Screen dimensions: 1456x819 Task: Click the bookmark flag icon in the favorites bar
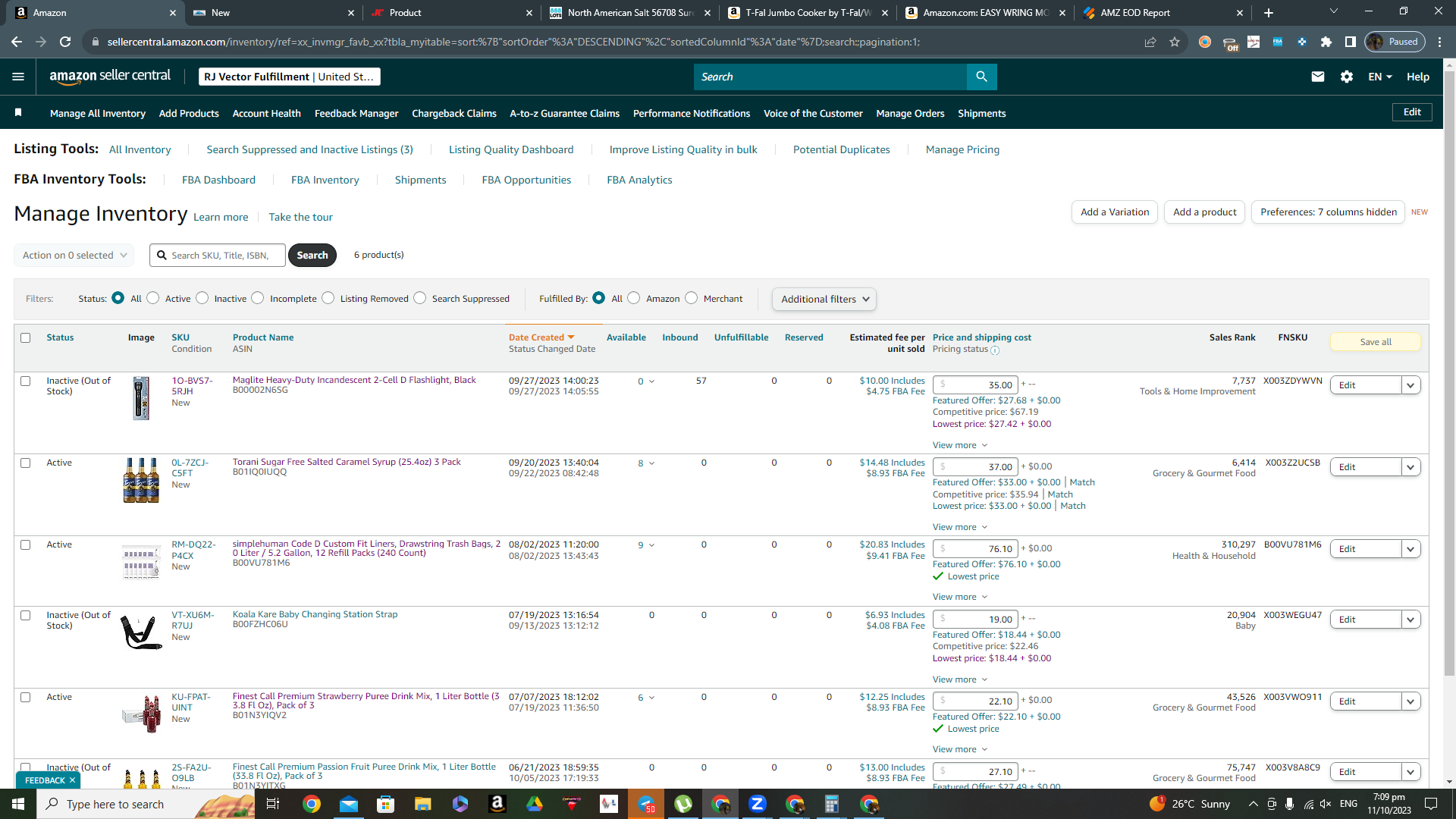coord(18,112)
